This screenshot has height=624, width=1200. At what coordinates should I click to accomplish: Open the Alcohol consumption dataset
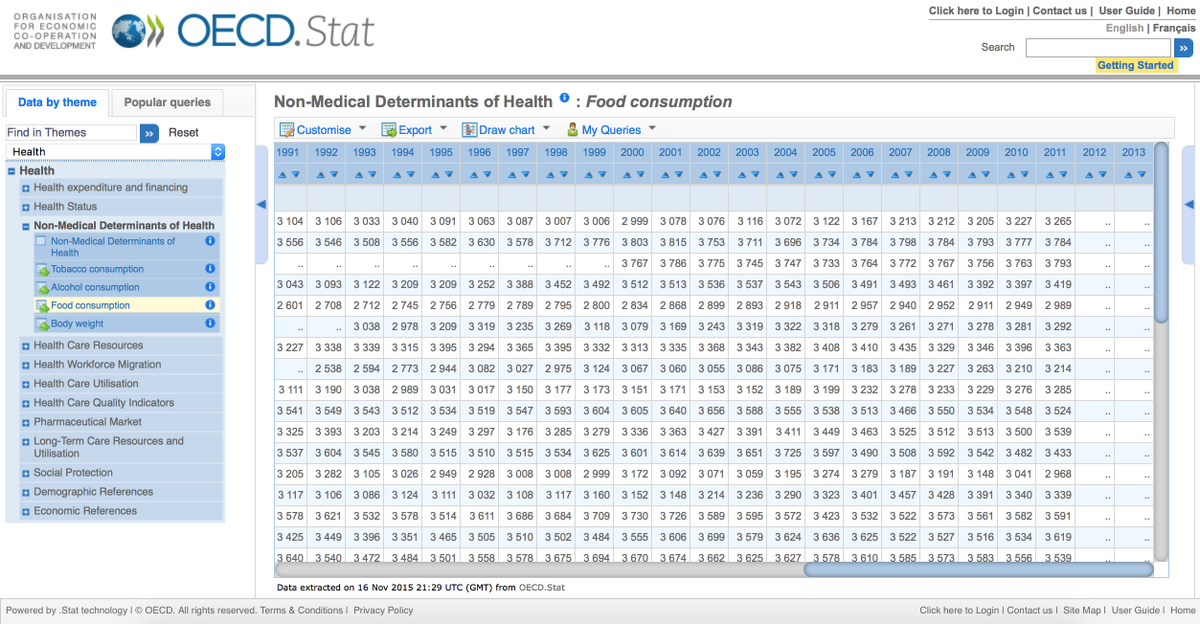click(95, 287)
